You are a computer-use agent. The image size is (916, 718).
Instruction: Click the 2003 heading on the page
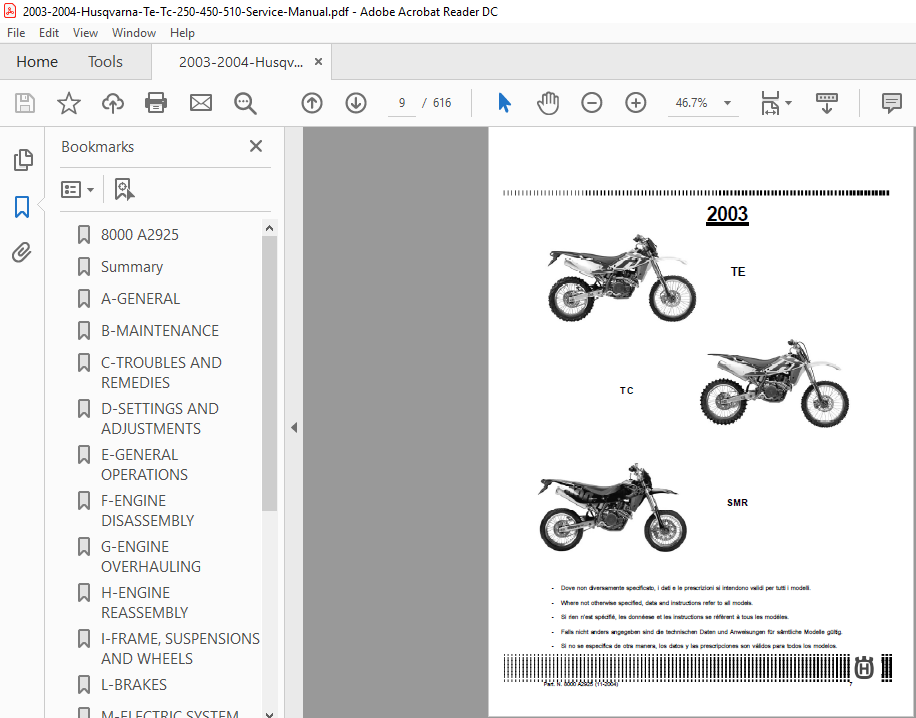click(x=727, y=214)
